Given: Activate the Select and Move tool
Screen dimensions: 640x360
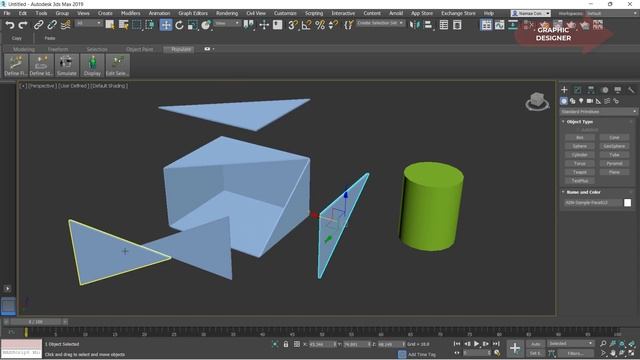Looking at the screenshot, I should click(x=166, y=25).
